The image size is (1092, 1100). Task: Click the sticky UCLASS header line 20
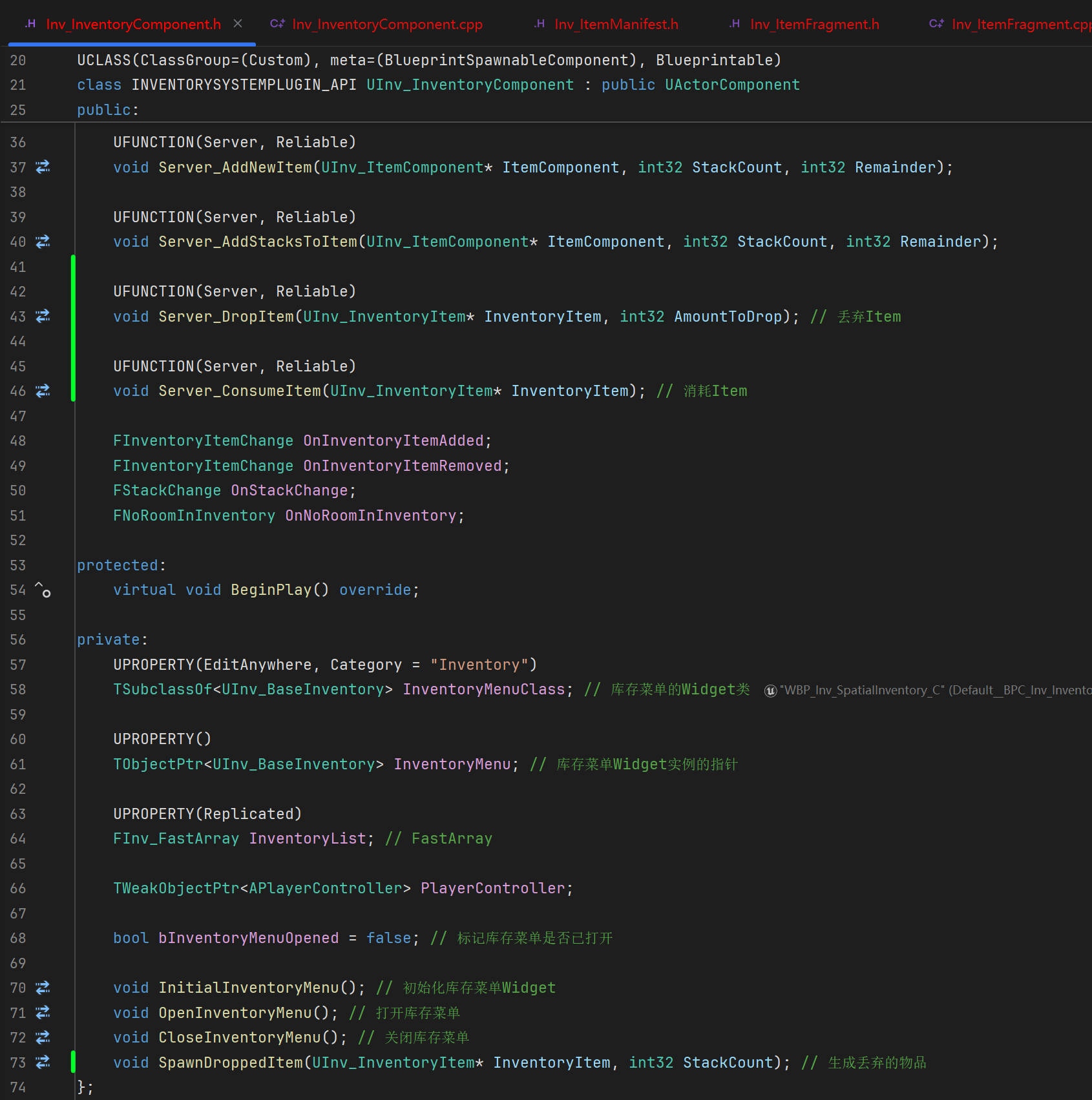(429, 60)
